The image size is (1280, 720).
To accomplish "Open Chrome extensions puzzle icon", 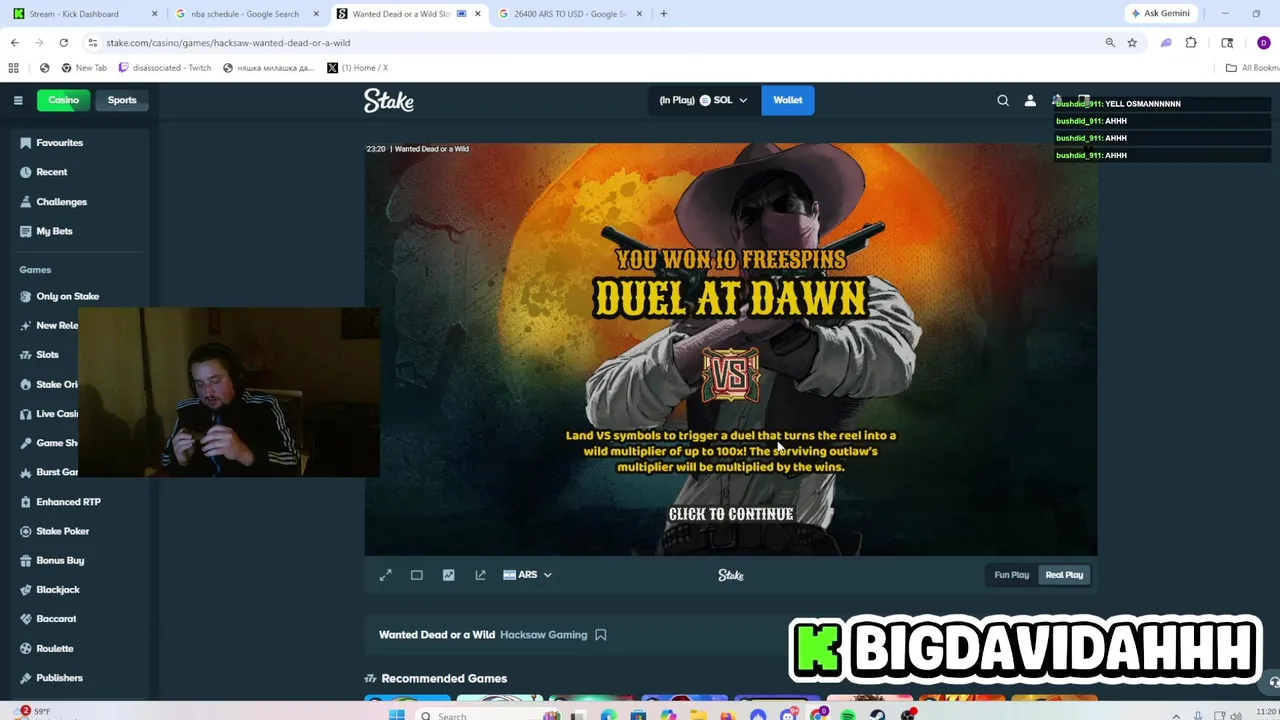I will pyautogui.click(x=1191, y=43).
